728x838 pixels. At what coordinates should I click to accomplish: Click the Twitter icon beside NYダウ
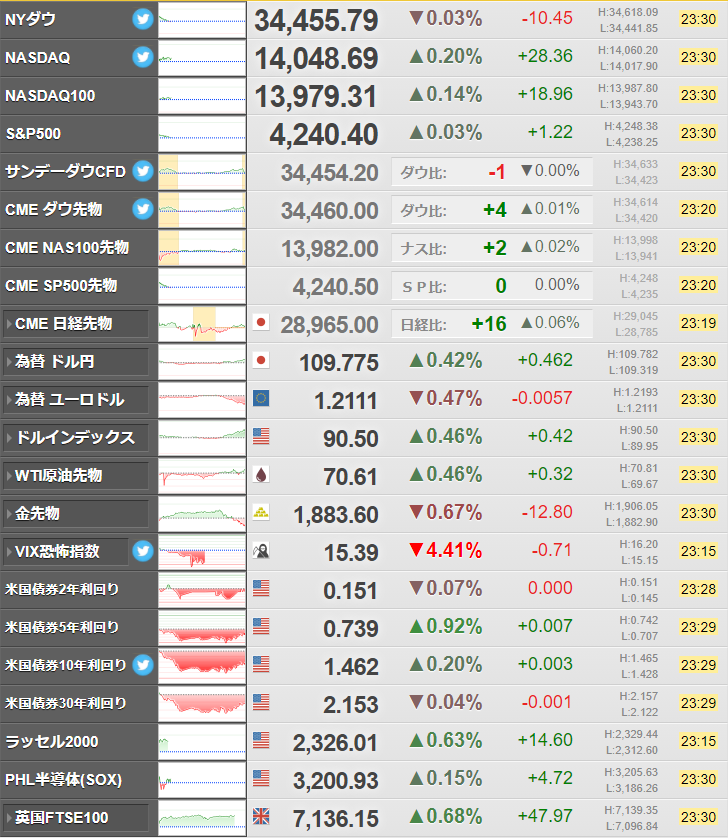(143, 19)
